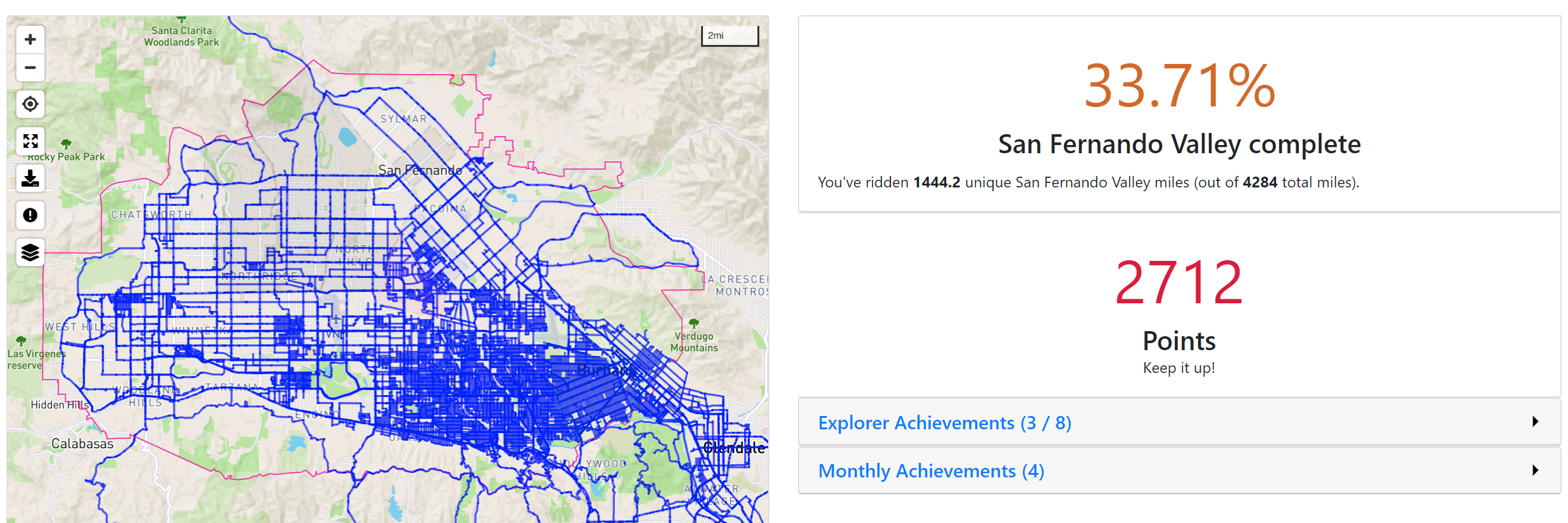Zoom out of the map
Screen dimensions: 1568x523
point(30,68)
